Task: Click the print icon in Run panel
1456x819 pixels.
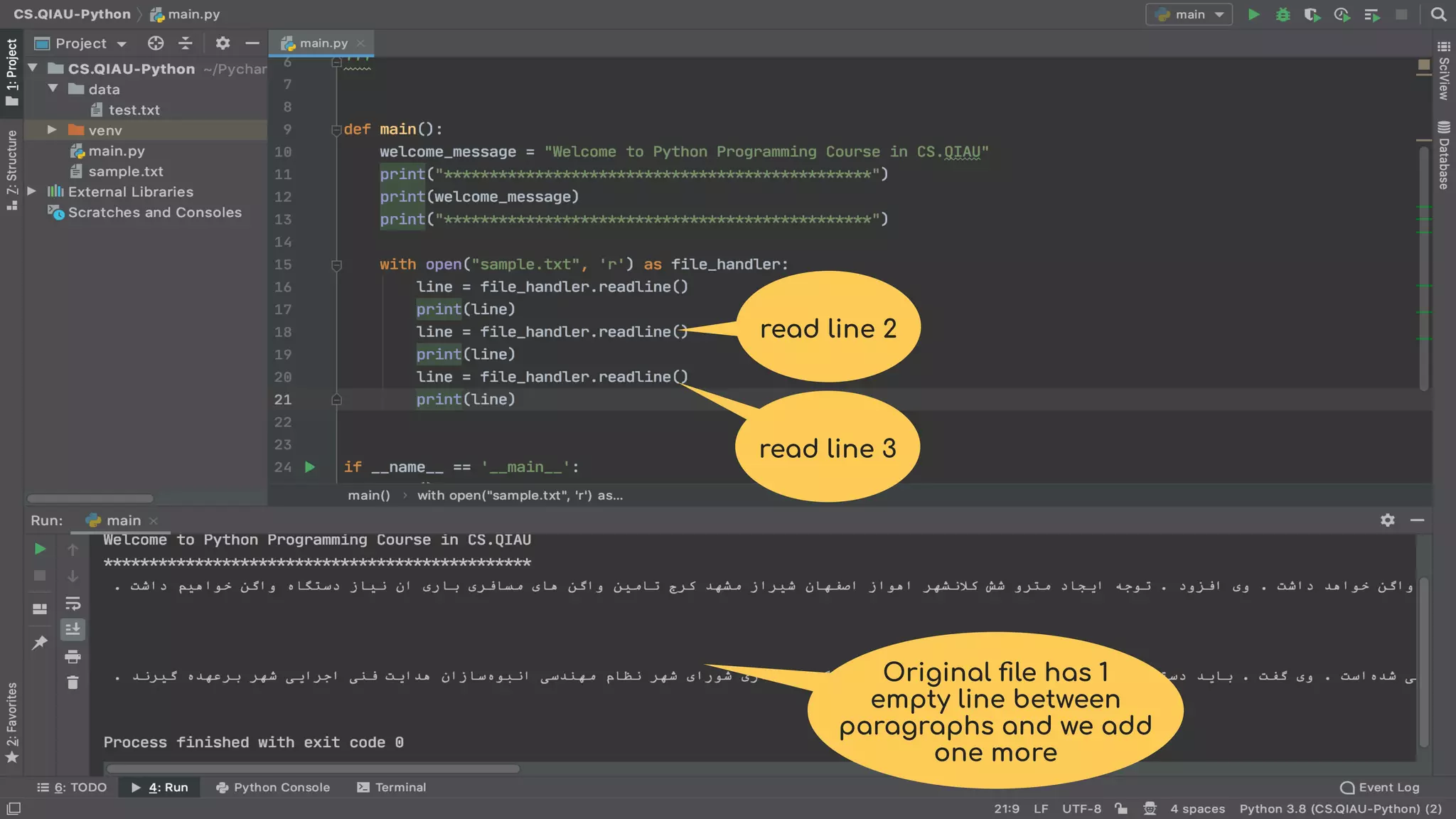Action: [73, 656]
